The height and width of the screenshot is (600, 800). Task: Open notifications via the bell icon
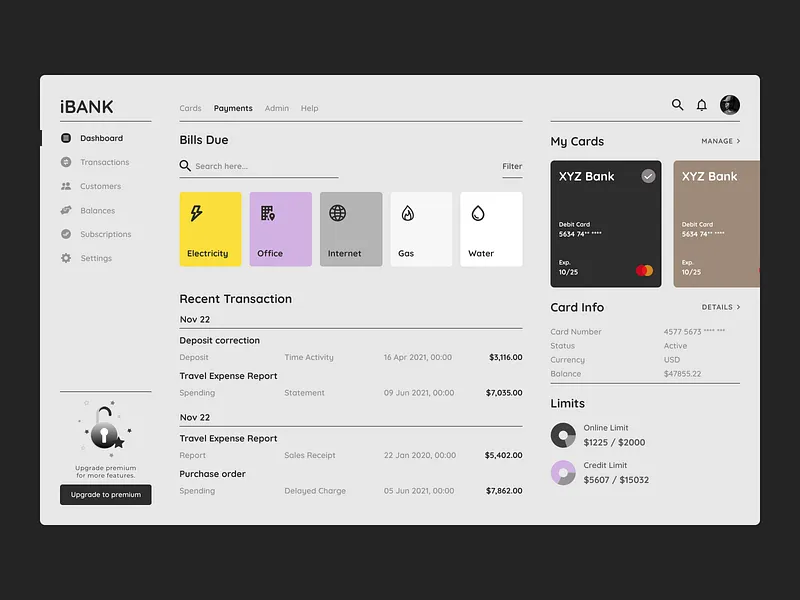pos(701,104)
